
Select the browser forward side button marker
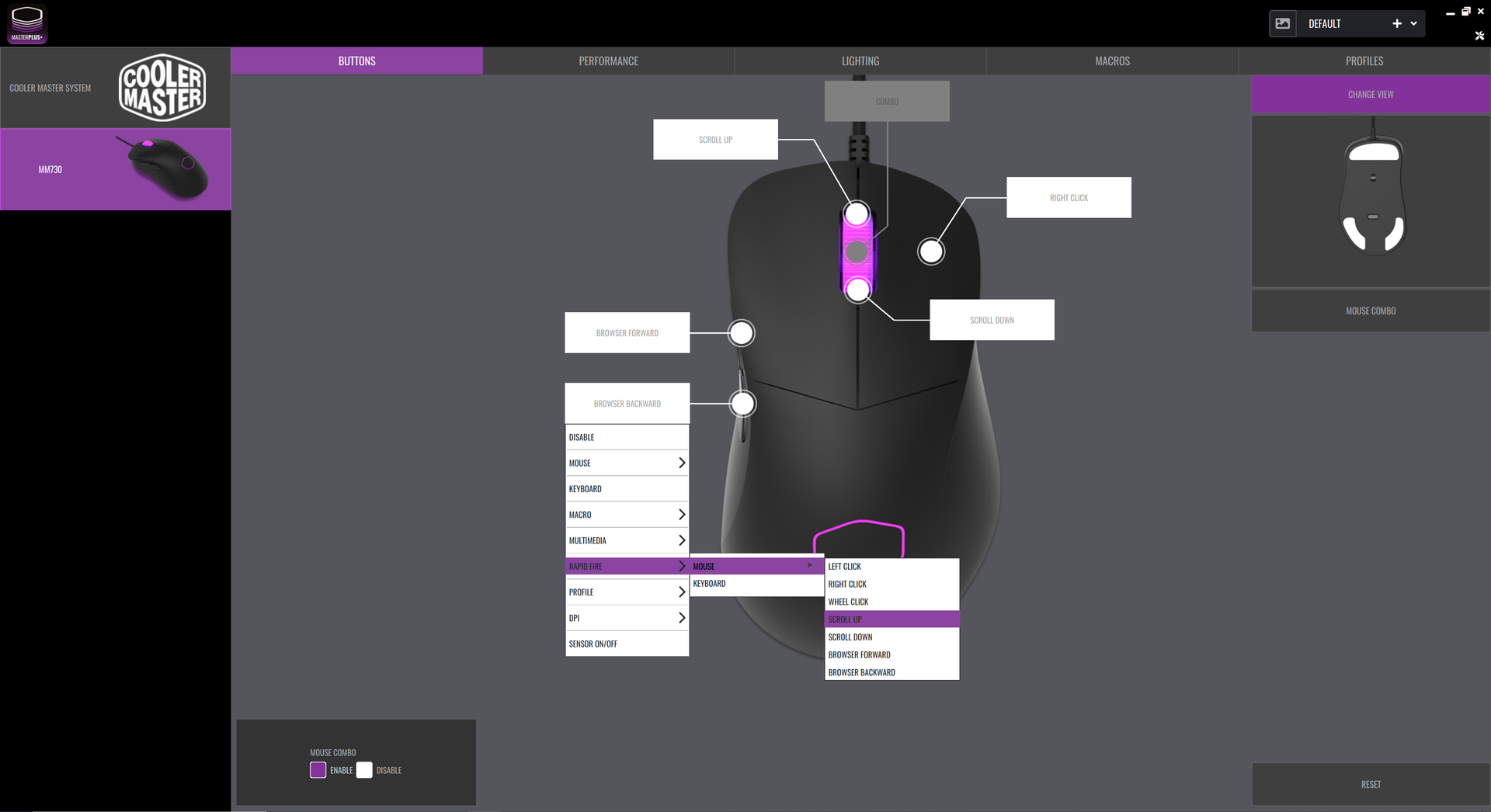[x=742, y=333]
